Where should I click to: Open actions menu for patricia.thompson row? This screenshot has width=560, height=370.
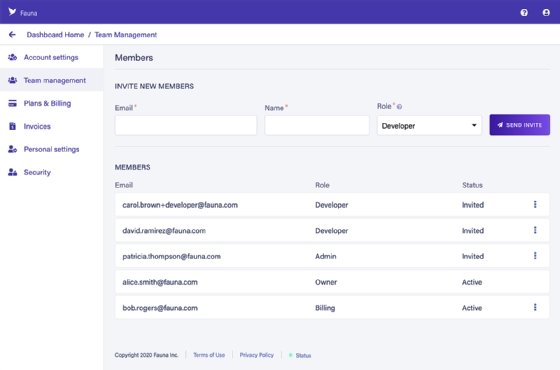tap(535, 256)
